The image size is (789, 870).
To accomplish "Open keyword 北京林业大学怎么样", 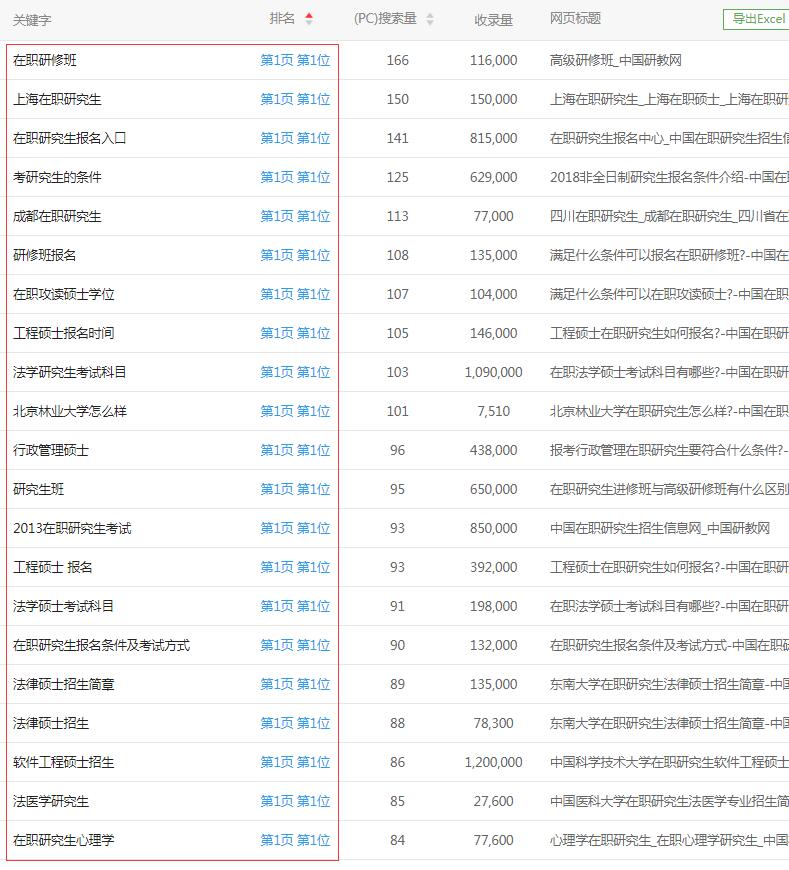I will coord(69,411).
